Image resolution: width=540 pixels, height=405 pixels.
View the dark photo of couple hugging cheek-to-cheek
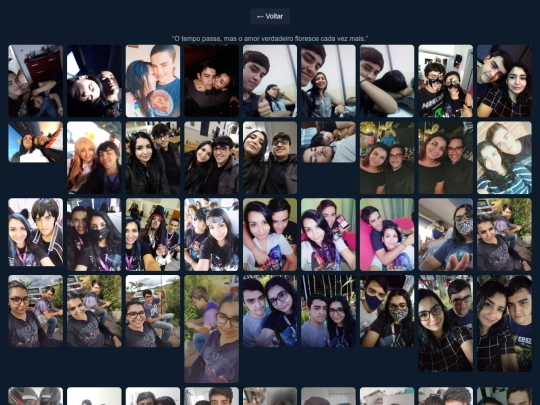[x=211, y=81]
